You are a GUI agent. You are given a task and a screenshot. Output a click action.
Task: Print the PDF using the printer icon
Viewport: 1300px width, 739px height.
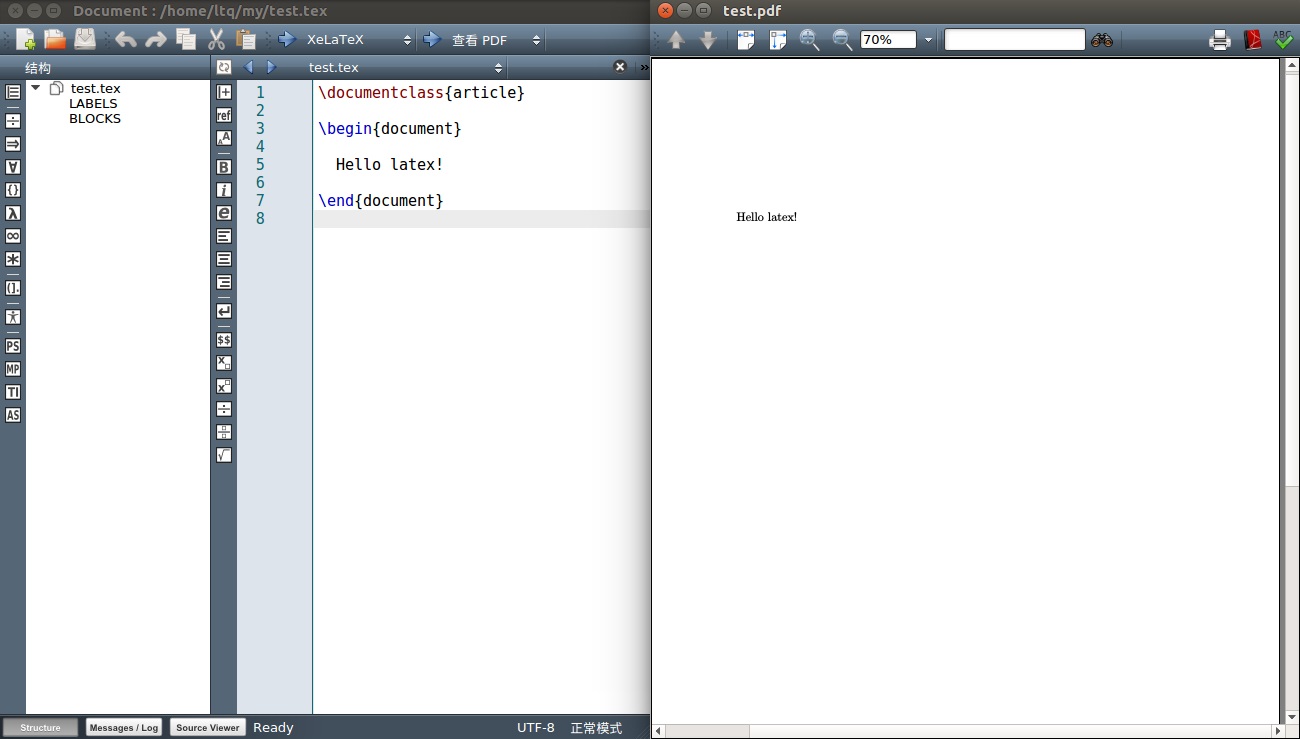pyautogui.click(x=1220, y=40)
